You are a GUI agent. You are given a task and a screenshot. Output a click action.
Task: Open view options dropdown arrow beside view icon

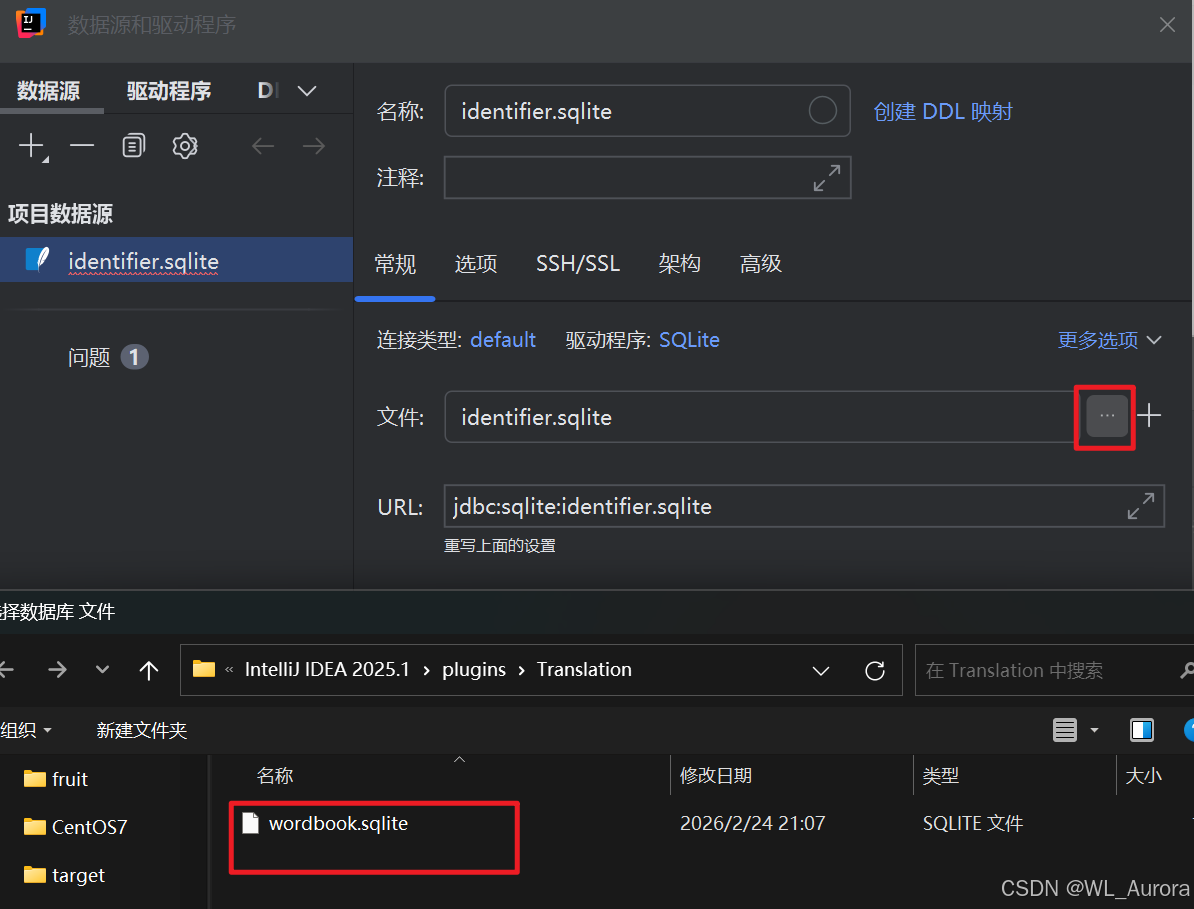(x=1094, y=730)
